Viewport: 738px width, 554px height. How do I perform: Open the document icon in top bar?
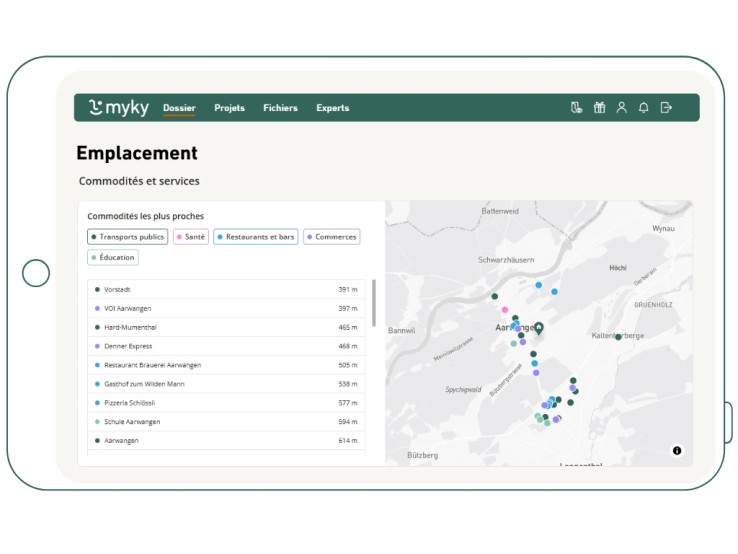[576, 108]
